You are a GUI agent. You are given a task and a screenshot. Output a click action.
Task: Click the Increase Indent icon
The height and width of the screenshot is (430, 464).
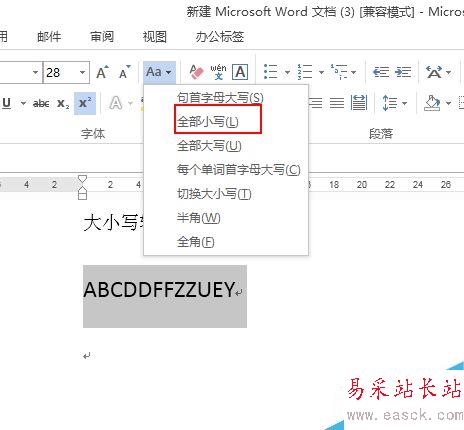(x=403, y=72)
